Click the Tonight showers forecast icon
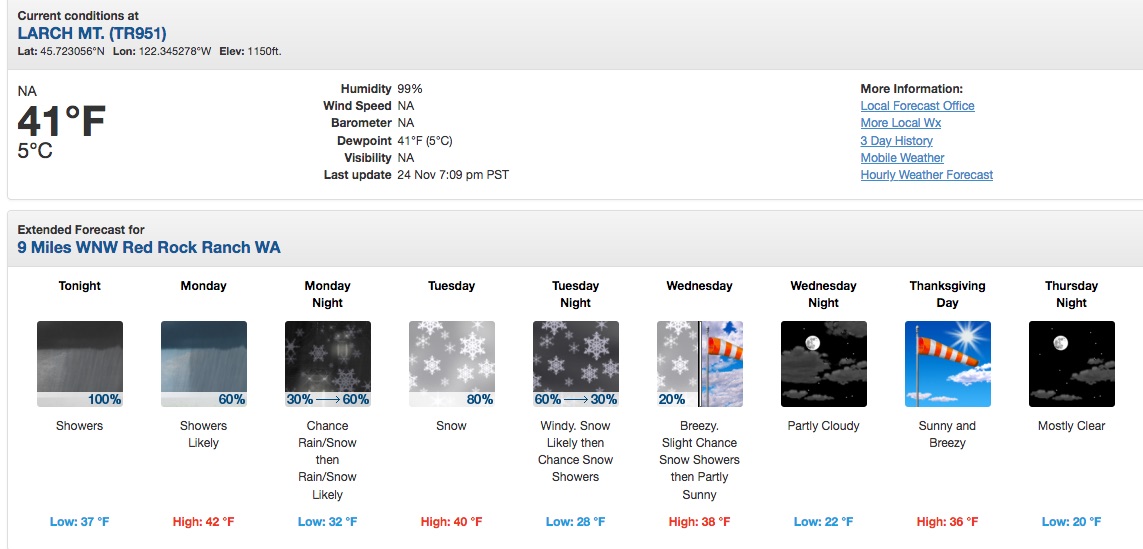The width and height of the screenshot is (1143, 549). click(79, 364)
